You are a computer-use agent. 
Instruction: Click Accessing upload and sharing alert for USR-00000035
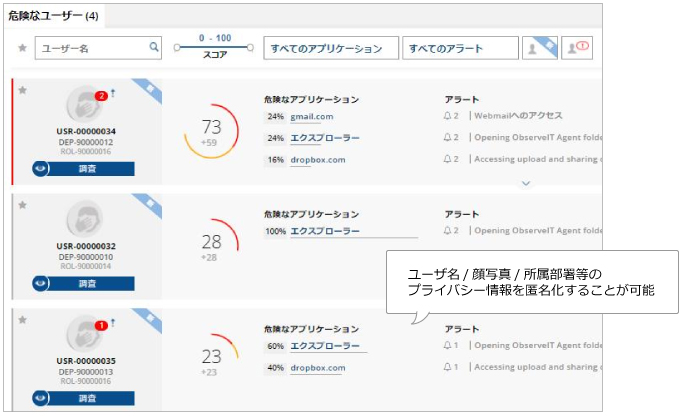pyautogui.click(x=538, y=367)
